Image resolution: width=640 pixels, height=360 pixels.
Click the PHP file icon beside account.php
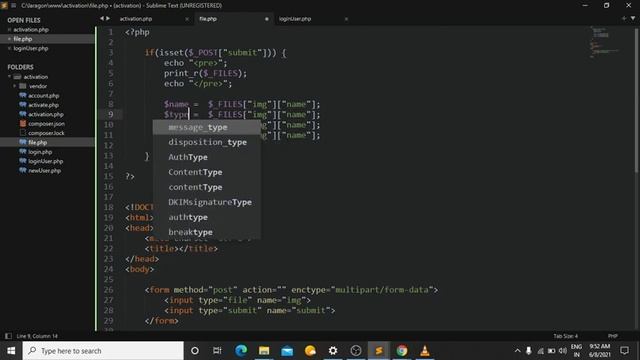tap(23, 95)
